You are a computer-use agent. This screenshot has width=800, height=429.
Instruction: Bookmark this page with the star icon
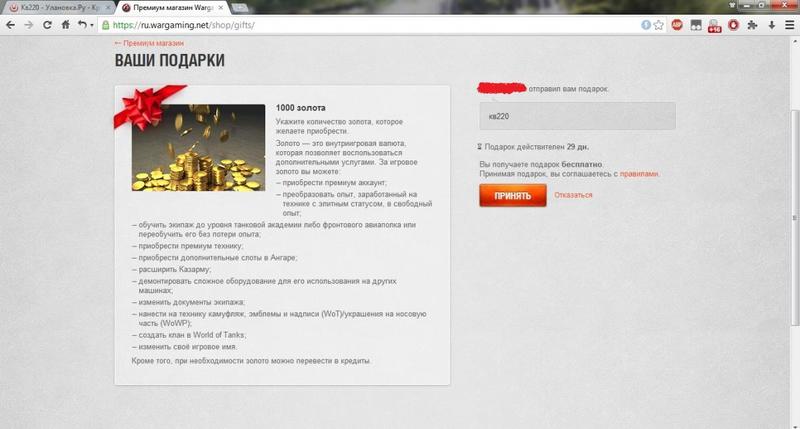659,25
